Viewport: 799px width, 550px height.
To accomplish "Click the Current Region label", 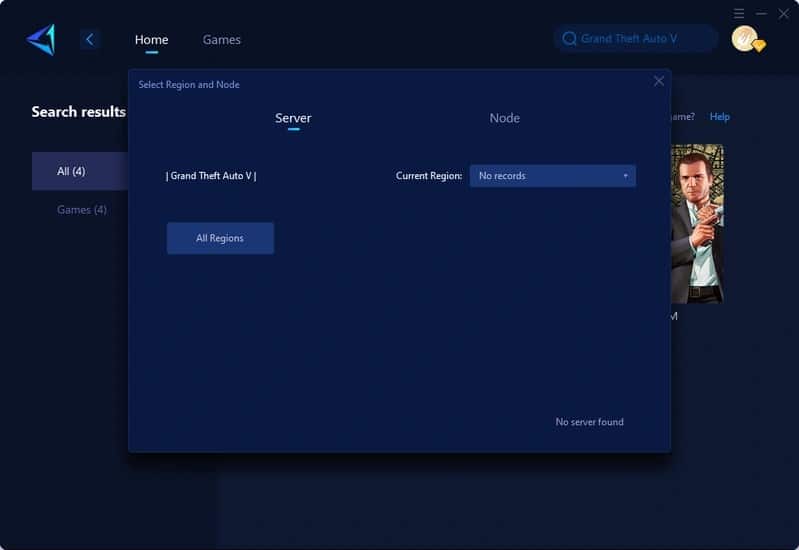I will point(429,176).
